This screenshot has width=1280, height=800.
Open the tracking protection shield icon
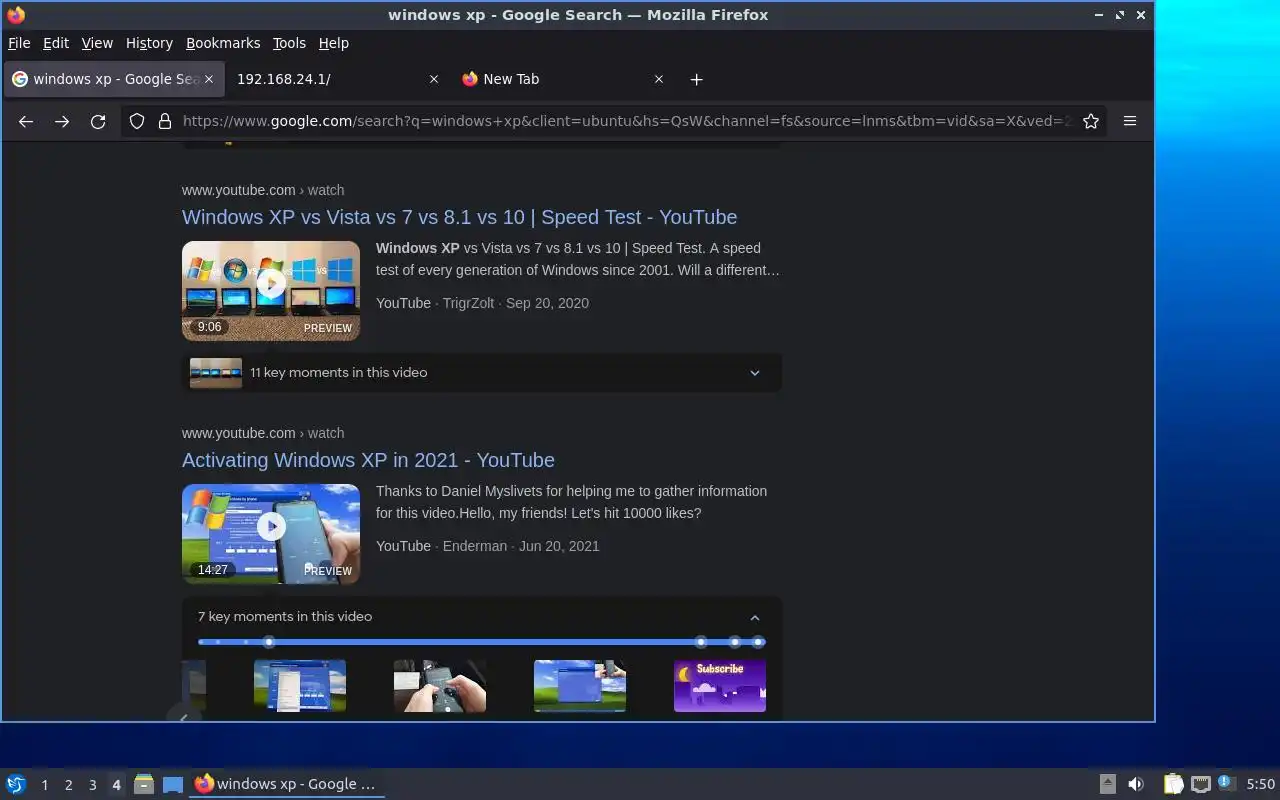(x=137, y=121)
